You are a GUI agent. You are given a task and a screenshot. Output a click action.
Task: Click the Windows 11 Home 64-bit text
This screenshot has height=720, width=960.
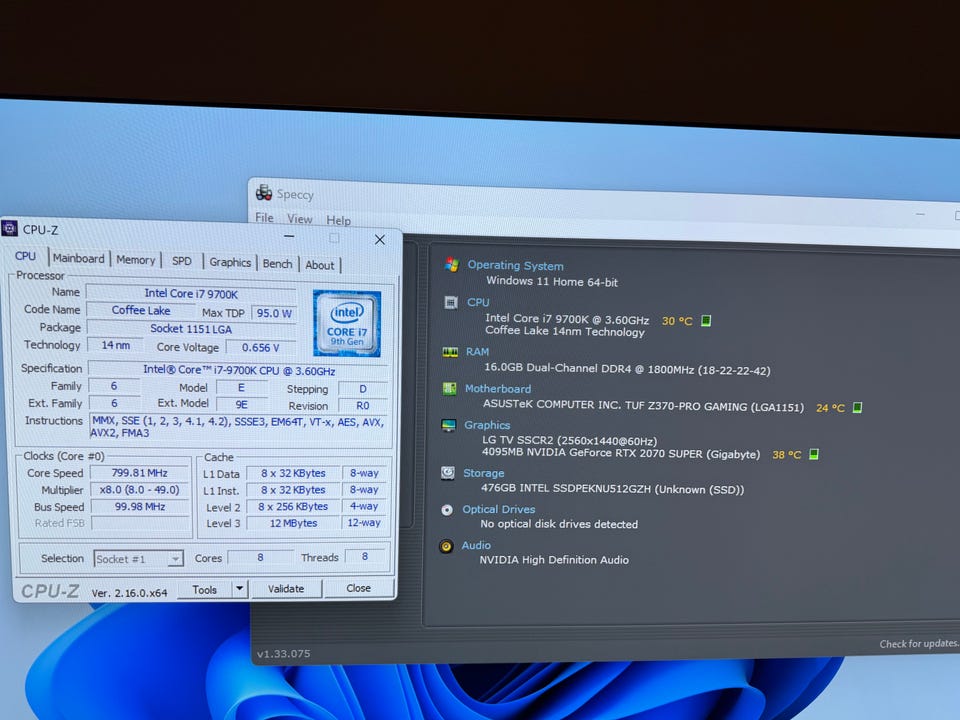click(x=552, y=281)
